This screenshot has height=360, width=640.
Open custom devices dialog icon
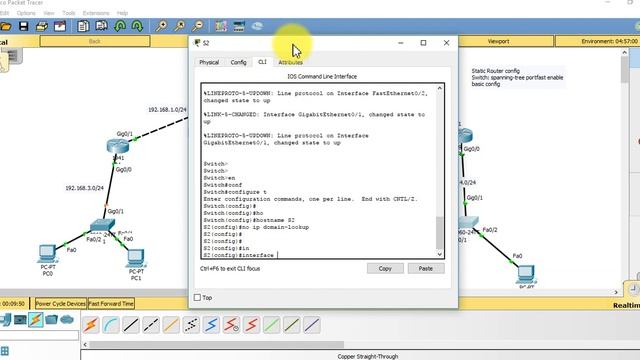pyautogui.click(x=239, y=27)
